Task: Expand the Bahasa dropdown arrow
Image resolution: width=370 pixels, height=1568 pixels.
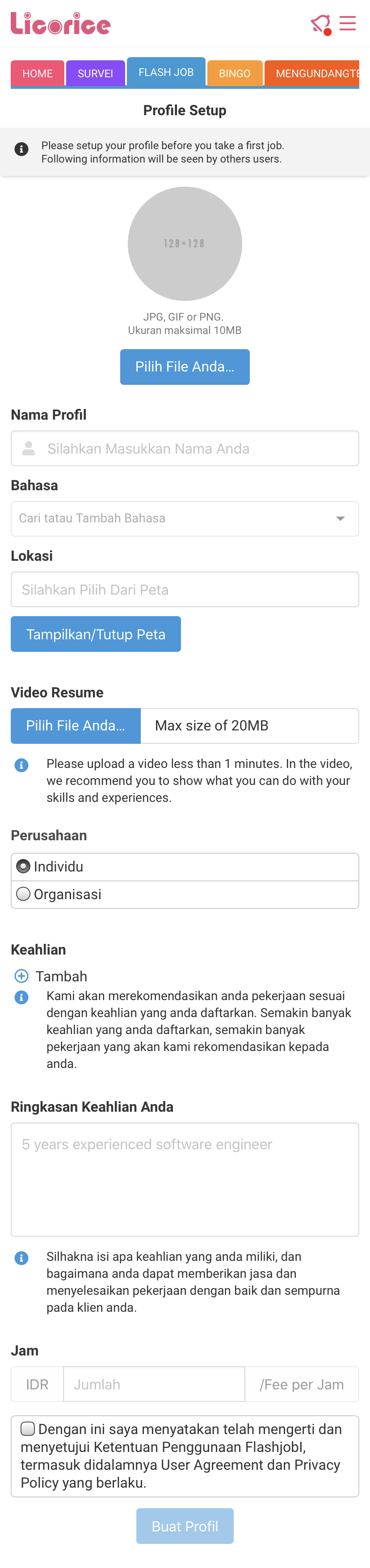Action: pos(340,519)
